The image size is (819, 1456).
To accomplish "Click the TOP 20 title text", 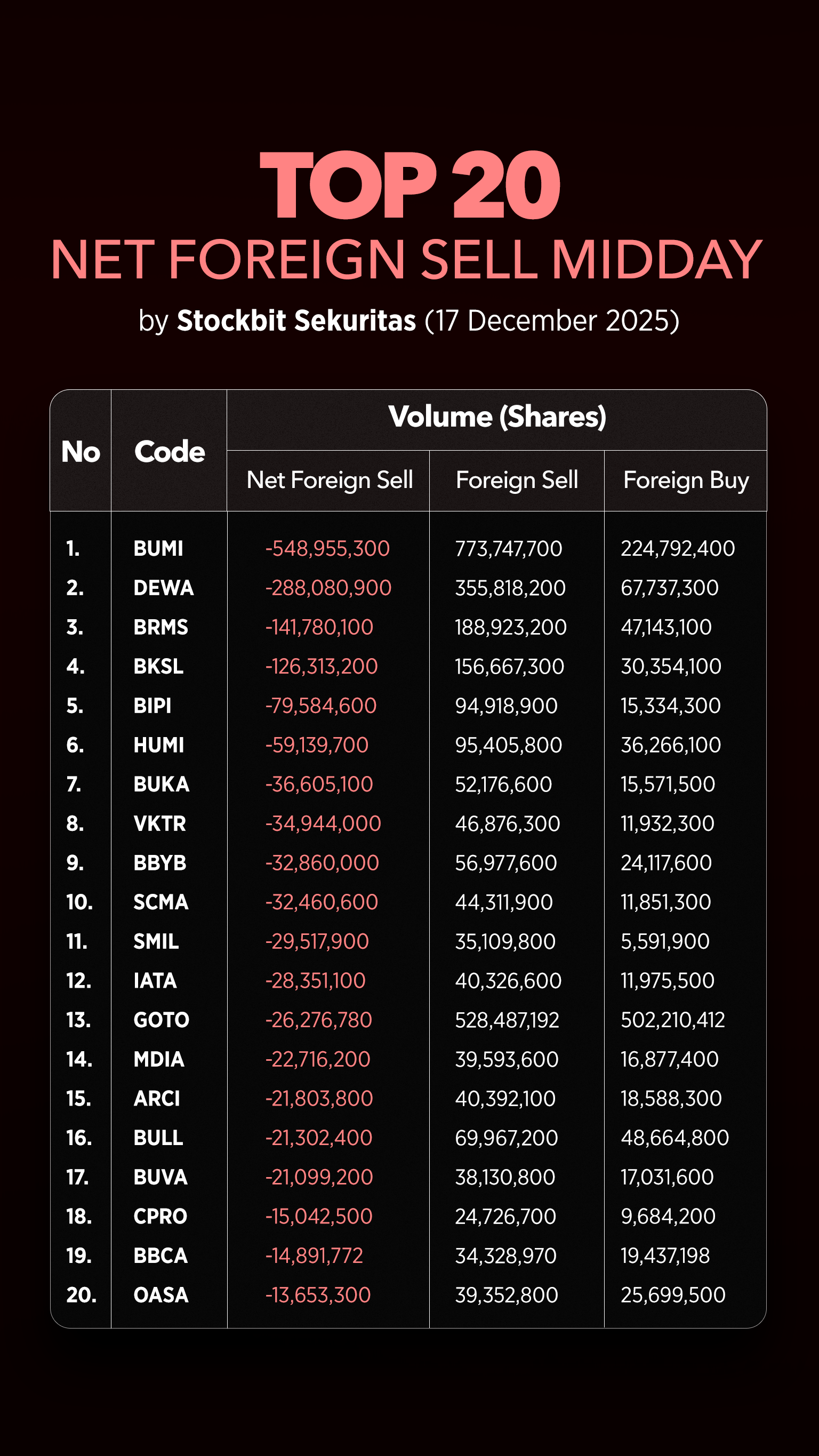I will [409, 185].
